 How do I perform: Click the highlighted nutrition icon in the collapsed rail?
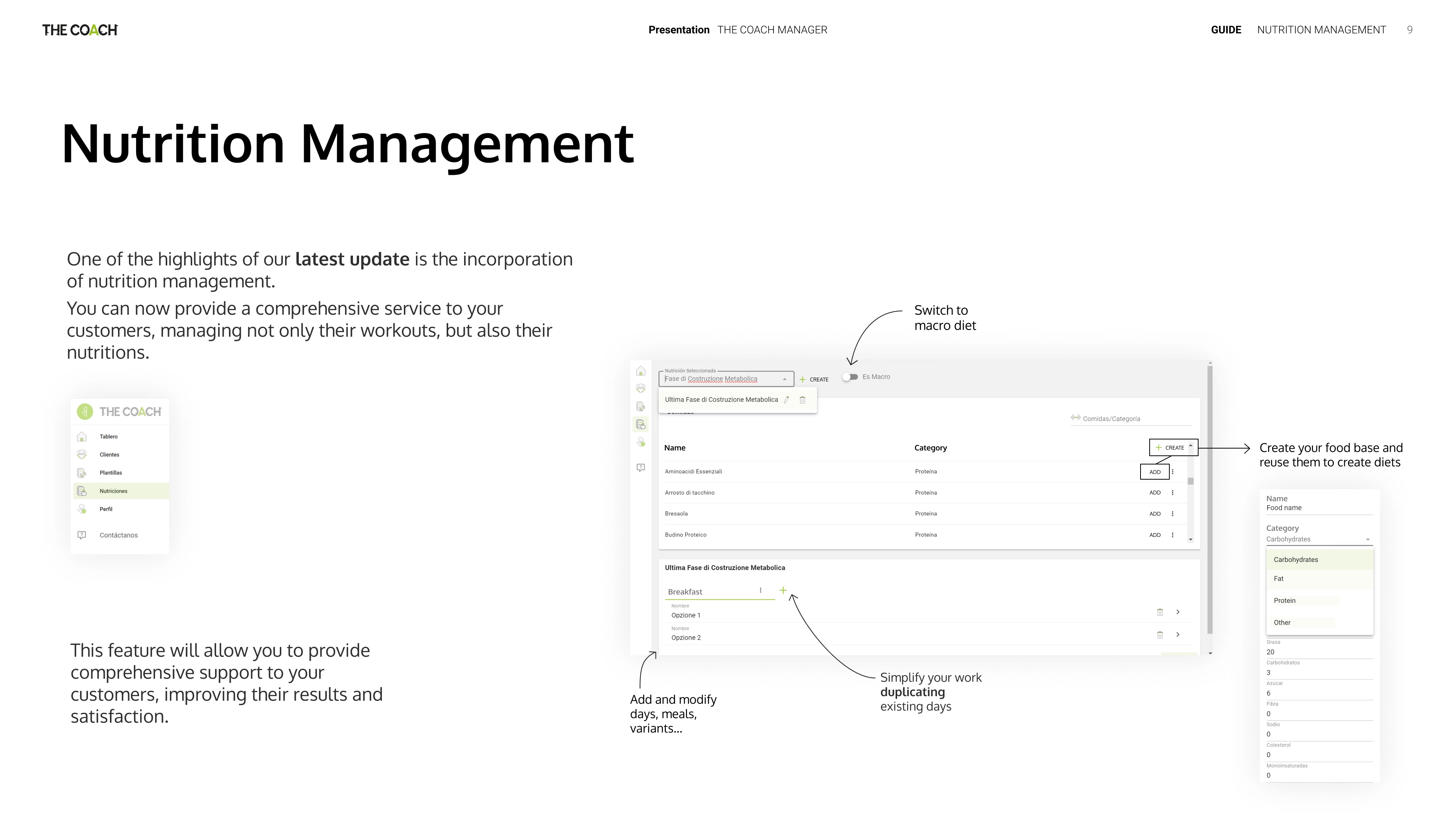[x=640, y=425]
